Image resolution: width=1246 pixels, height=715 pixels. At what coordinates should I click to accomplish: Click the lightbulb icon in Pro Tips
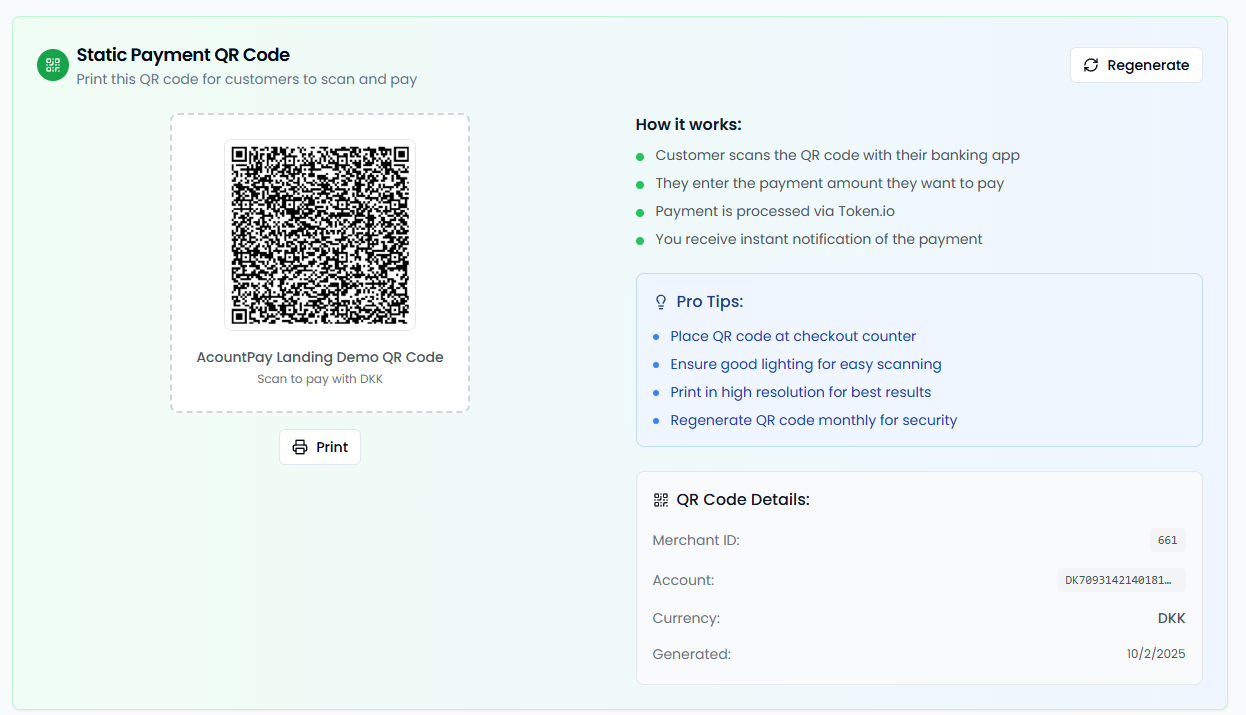click(x=659, y=301)
